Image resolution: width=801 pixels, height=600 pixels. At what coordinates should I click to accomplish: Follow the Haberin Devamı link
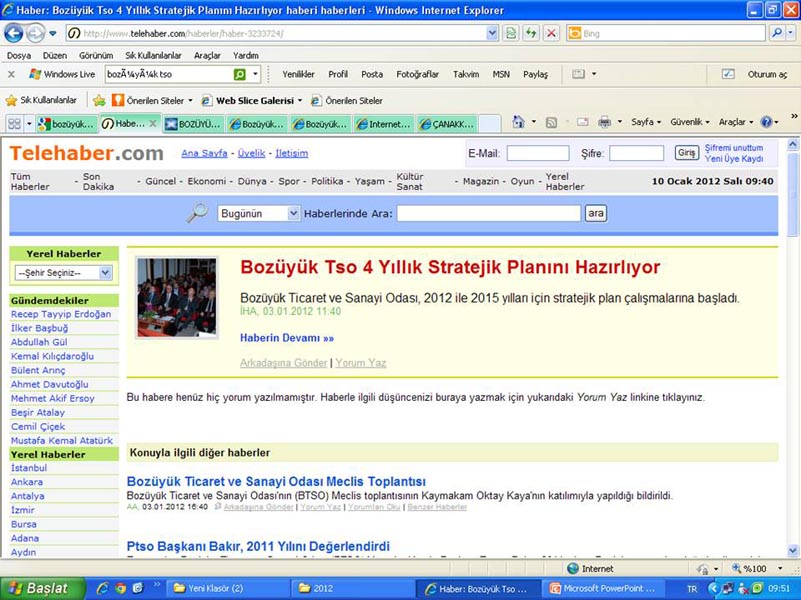coord(287,338)
